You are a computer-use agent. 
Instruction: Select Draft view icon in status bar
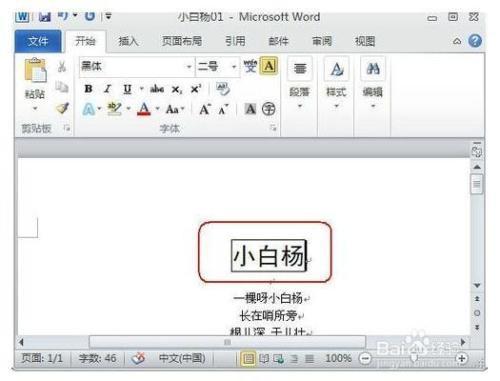pos(310,359)
